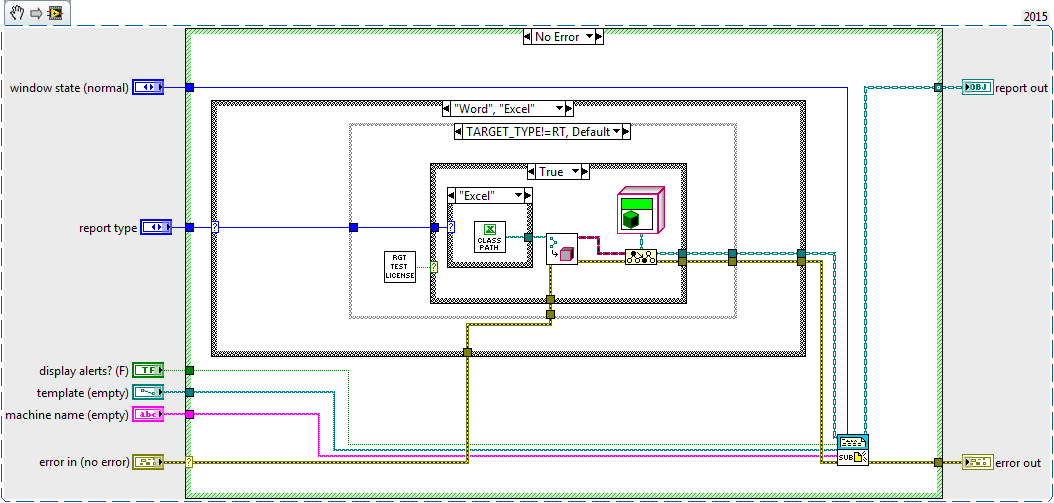Click the To More Specific Class node
The image size is (1054, 503).
tap(641, 257)
